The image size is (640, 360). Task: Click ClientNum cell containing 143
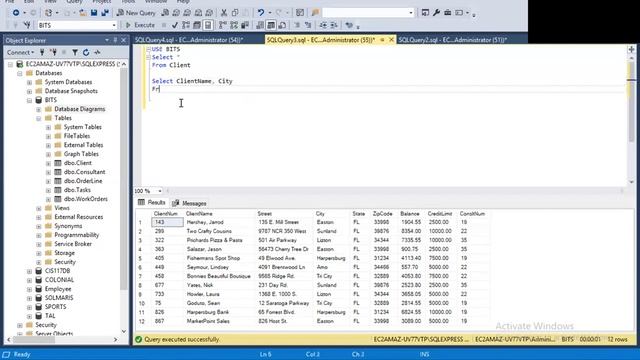[167, 222]
